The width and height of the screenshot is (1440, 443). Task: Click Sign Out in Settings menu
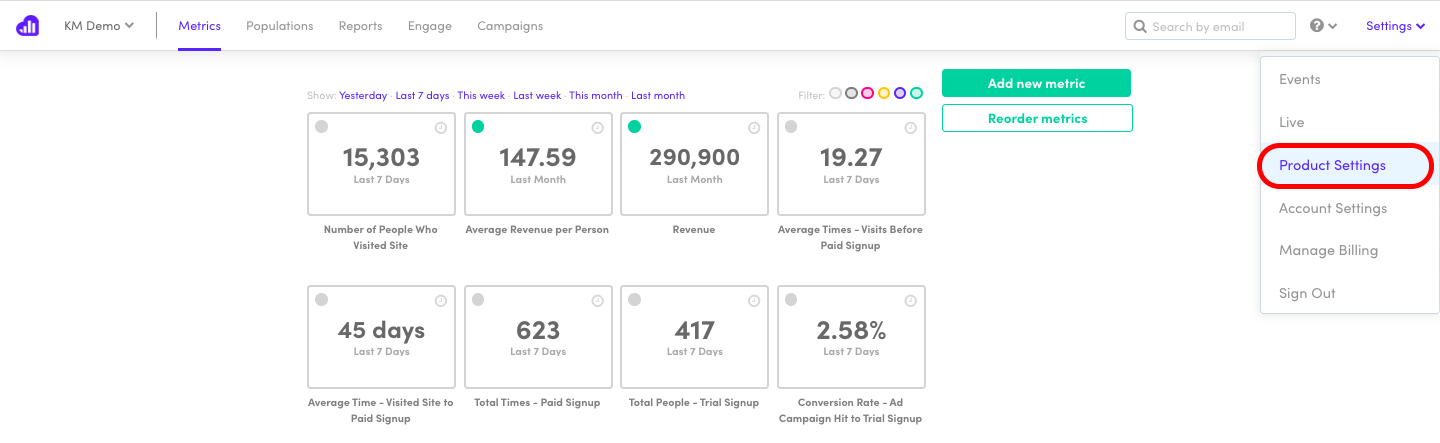click(x=1349, y=293)
